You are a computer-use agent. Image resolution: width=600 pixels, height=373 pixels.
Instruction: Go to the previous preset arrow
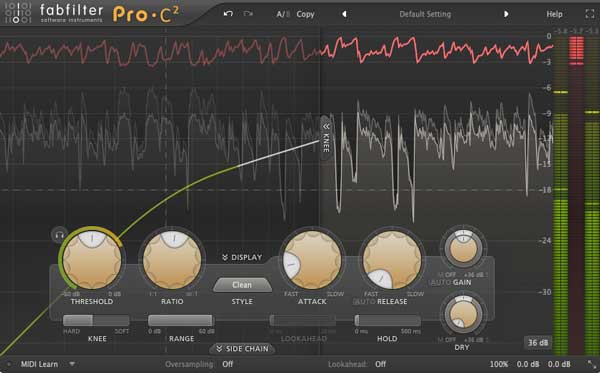pos(344,14)
